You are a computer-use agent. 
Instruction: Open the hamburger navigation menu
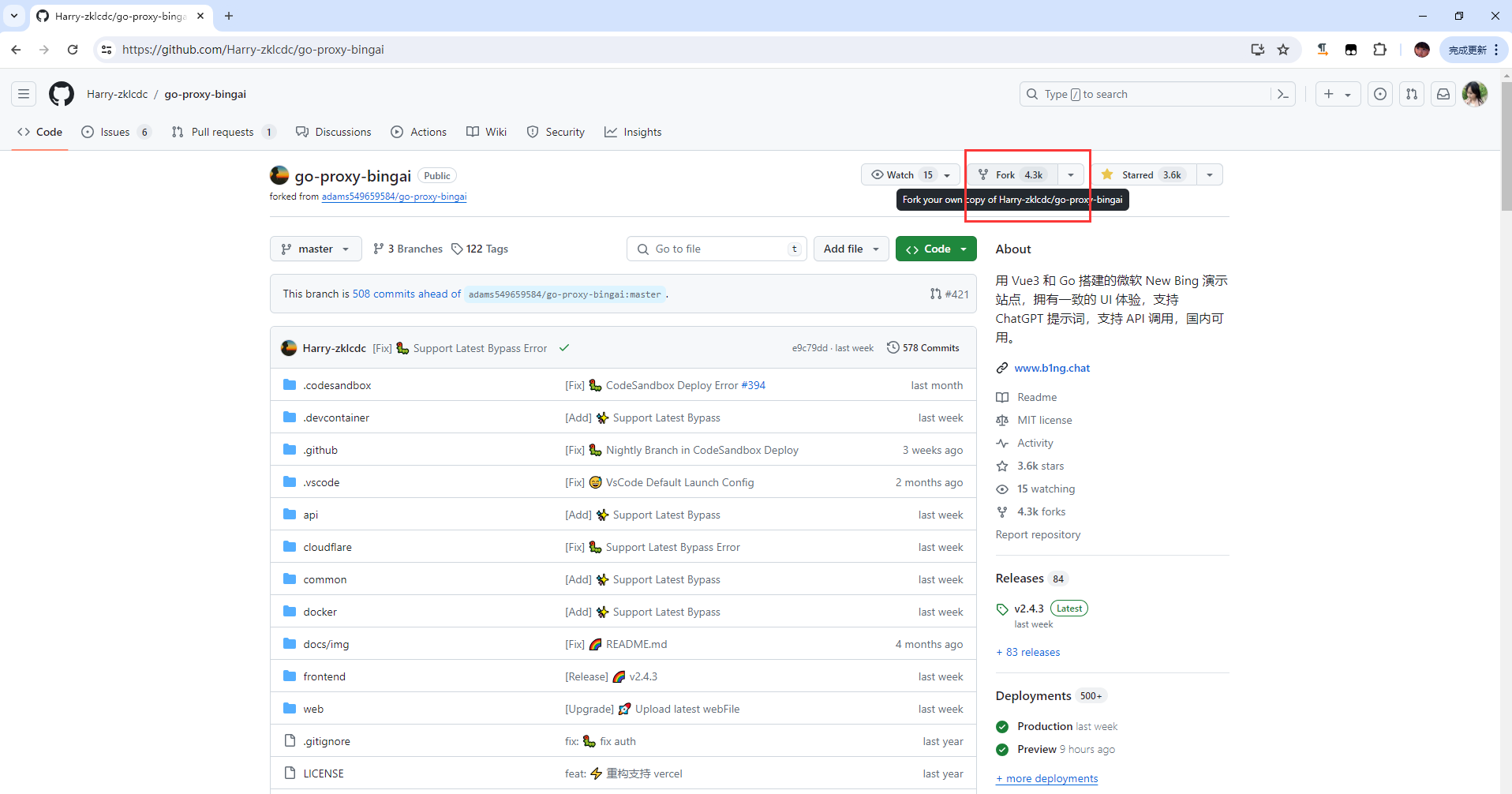coord(24,94)
